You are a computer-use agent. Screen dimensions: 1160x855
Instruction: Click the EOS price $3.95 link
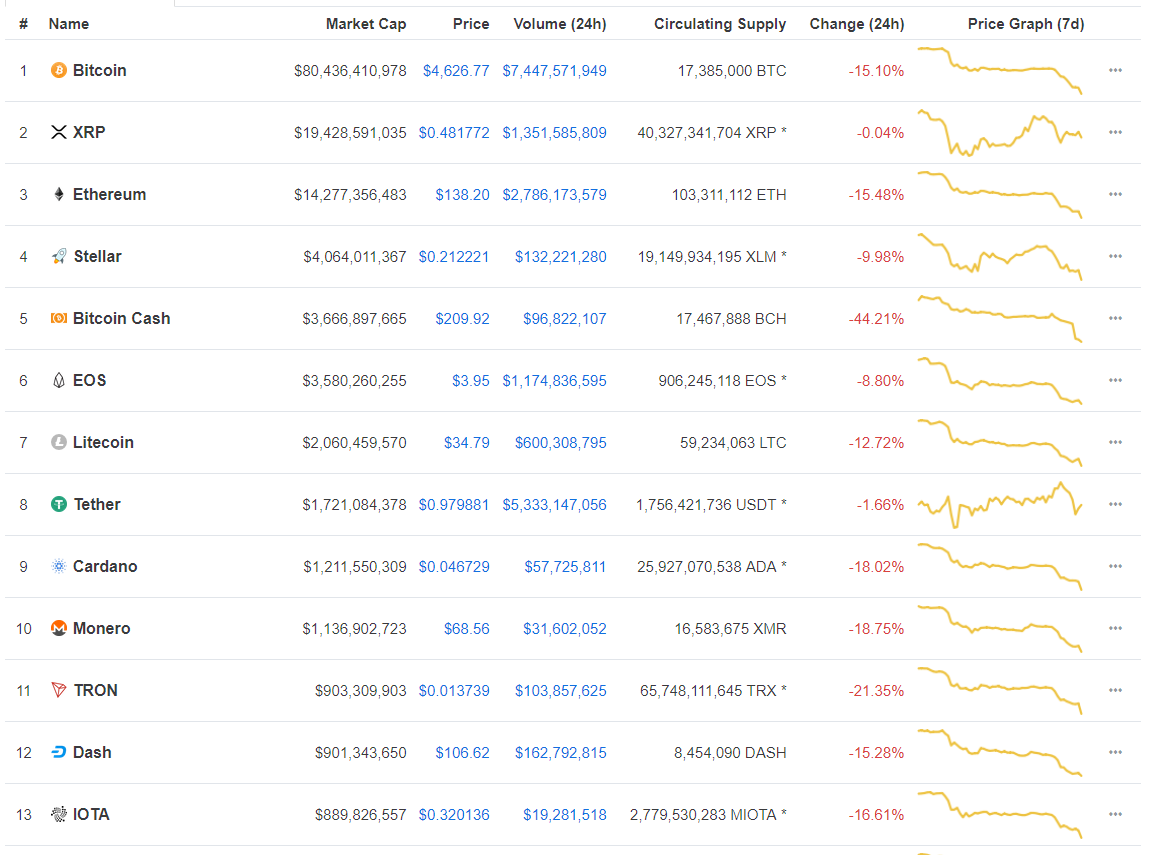pos(470,381)
